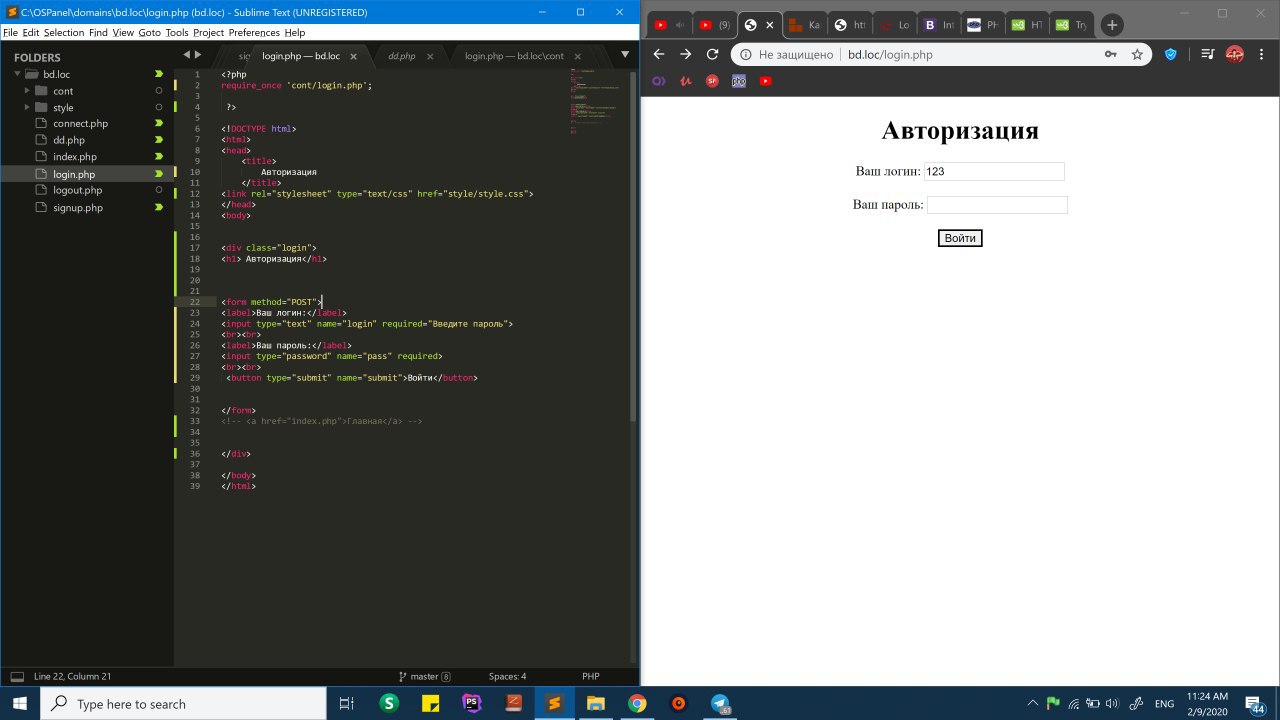1280x720 pixels.
Task: Open signup.php from the folder sidebar
Action: [x=78, y=208]
